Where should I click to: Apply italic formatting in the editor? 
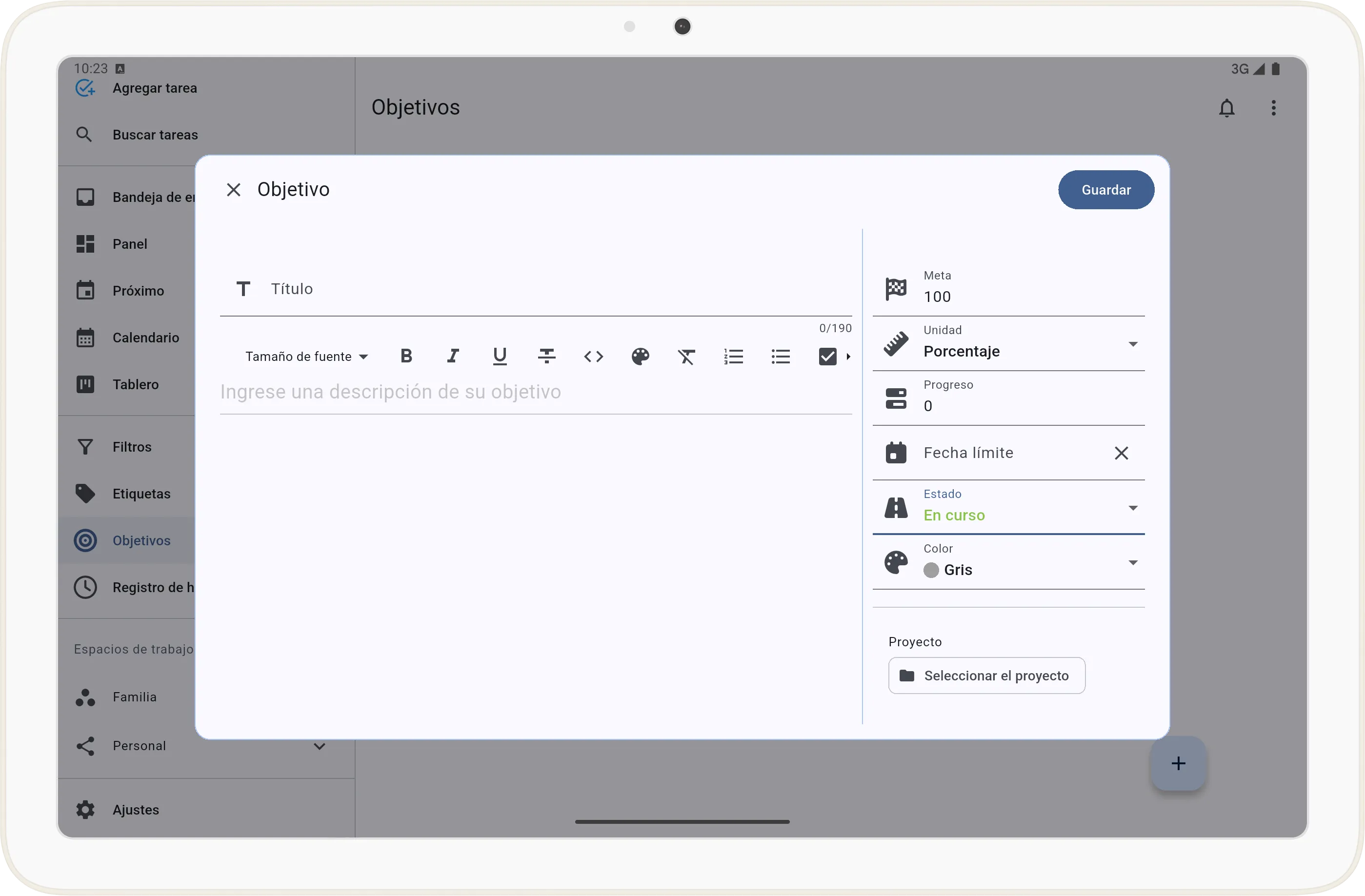pos(453,356)
